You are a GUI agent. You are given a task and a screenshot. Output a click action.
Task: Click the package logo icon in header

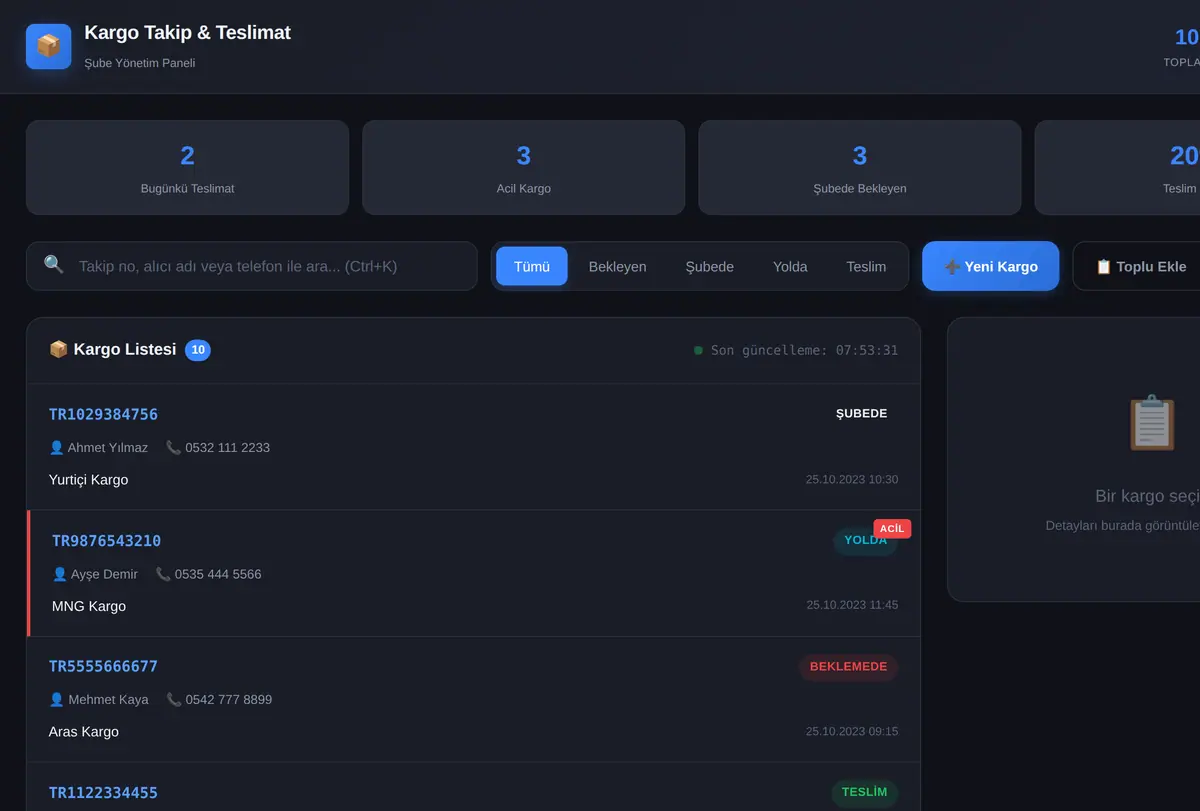pyautogui.click(x=48, y=46)
